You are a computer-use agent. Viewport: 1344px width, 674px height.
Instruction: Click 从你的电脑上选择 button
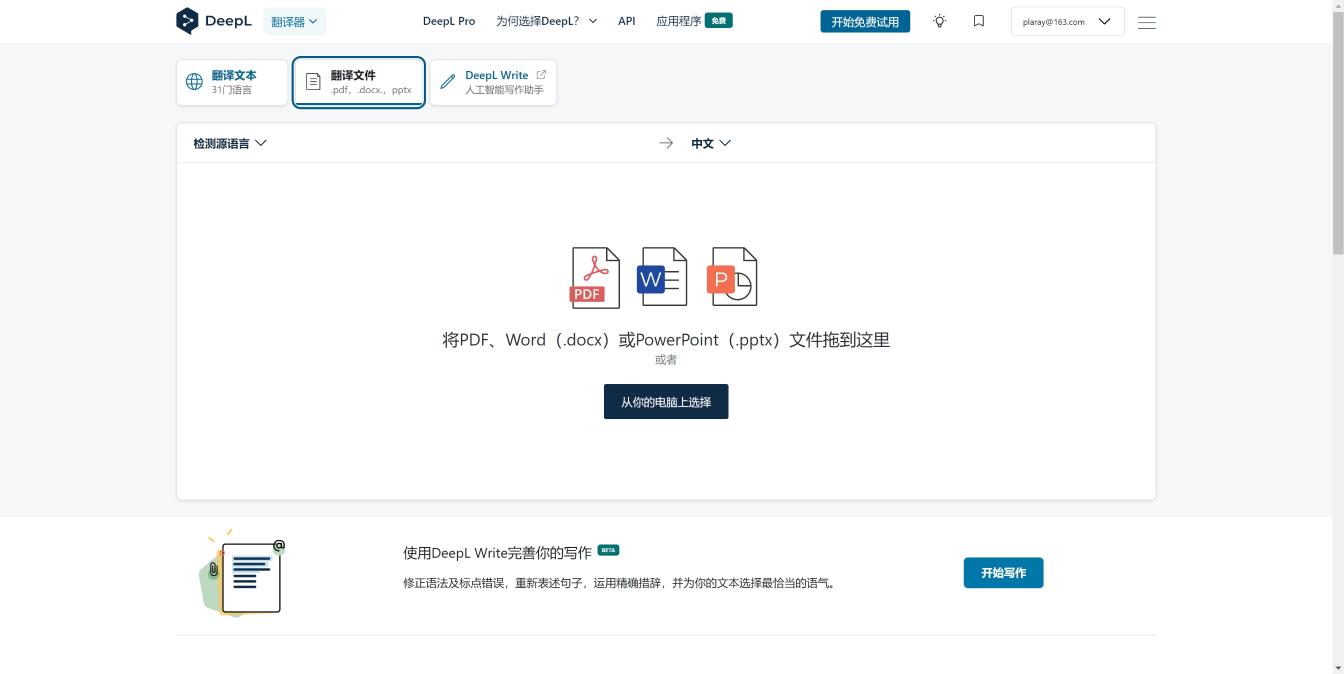(x=666, y=402)
